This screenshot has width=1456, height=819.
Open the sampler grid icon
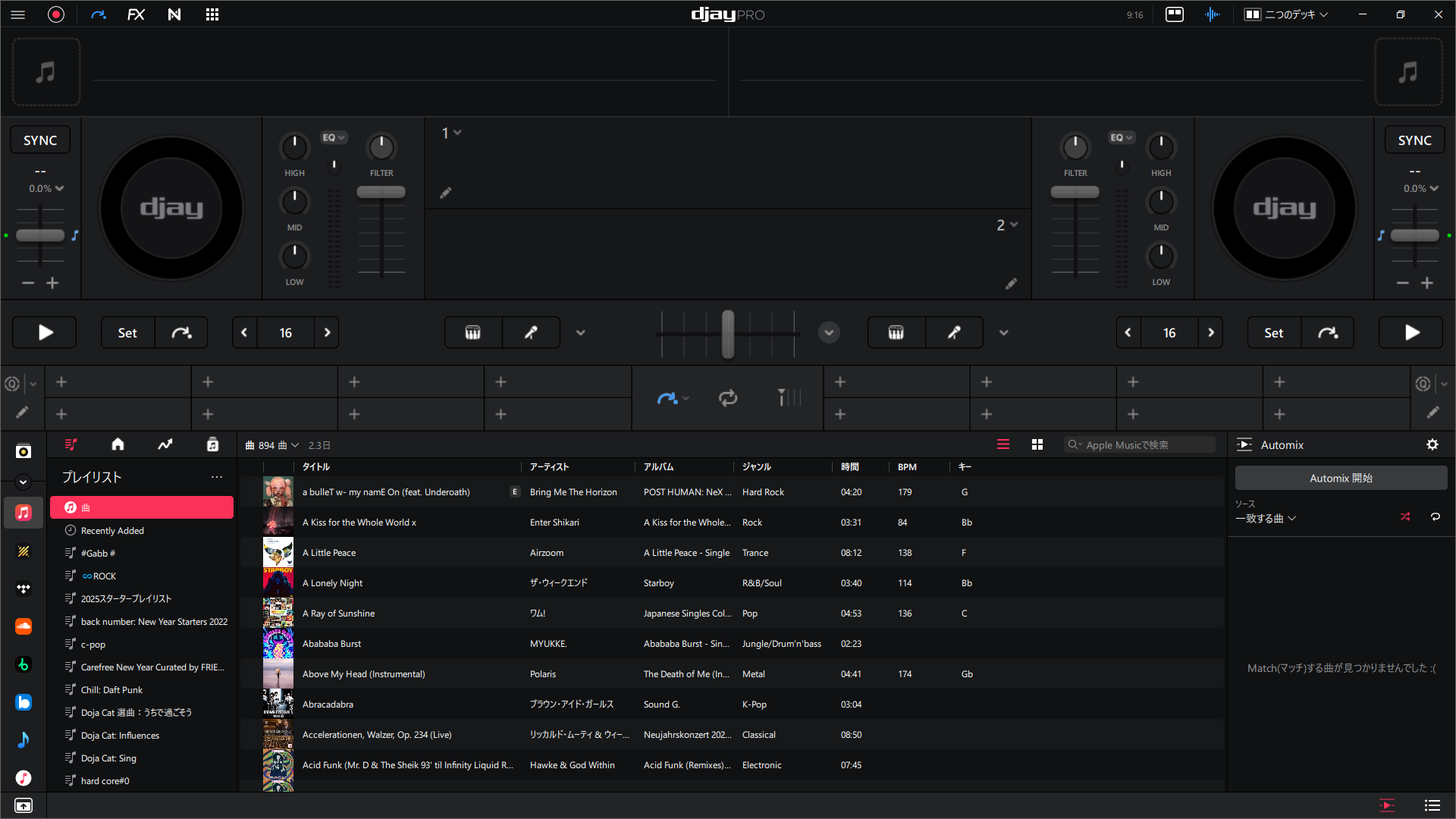coord(212,14)
